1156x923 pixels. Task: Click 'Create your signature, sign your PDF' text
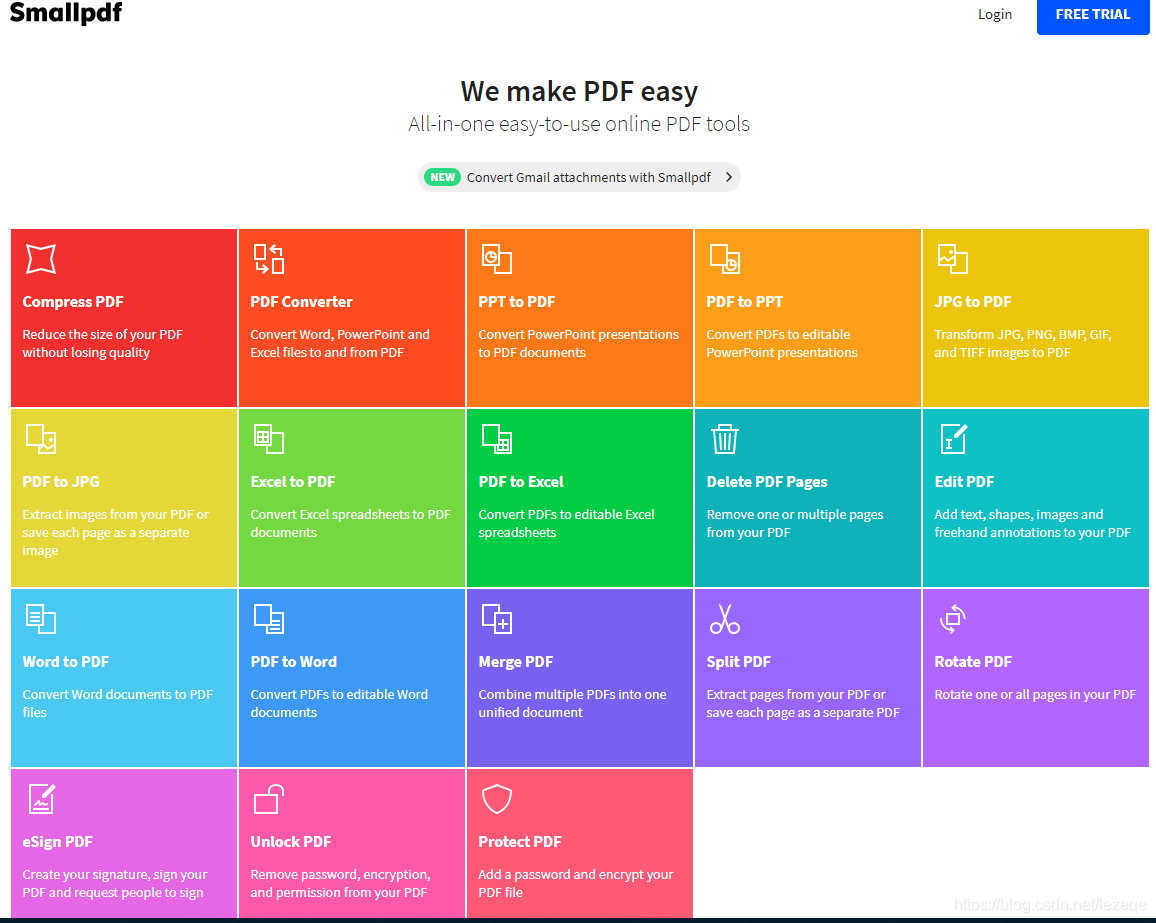pyautogui.click(x=115, y=883)
